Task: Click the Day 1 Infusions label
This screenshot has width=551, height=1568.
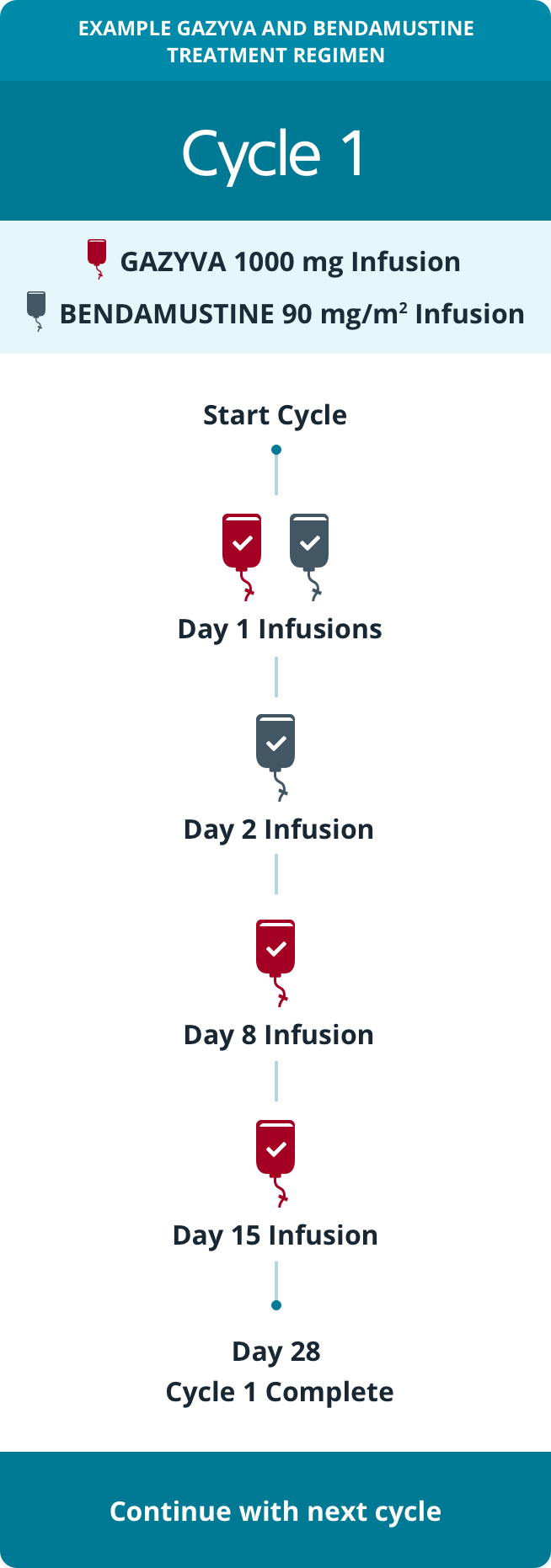Action: (280, 629)
